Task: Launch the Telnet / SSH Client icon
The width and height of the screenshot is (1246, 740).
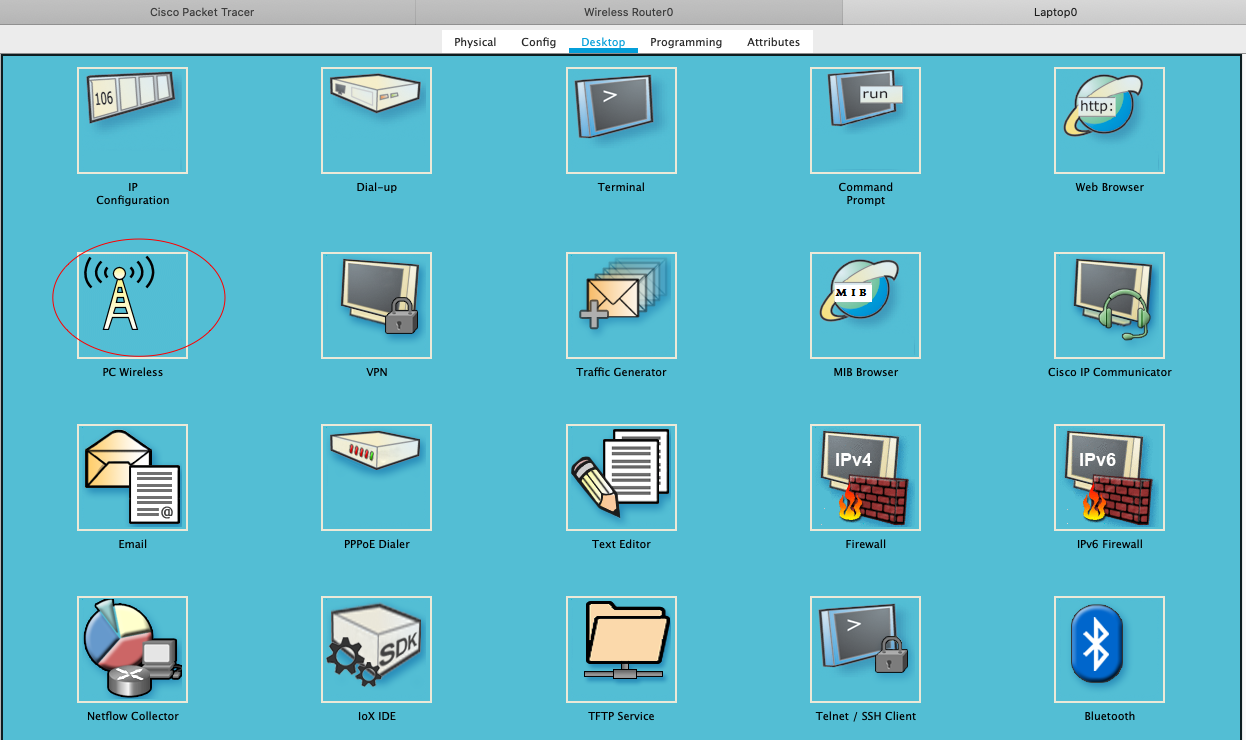Action: (865, 649)
